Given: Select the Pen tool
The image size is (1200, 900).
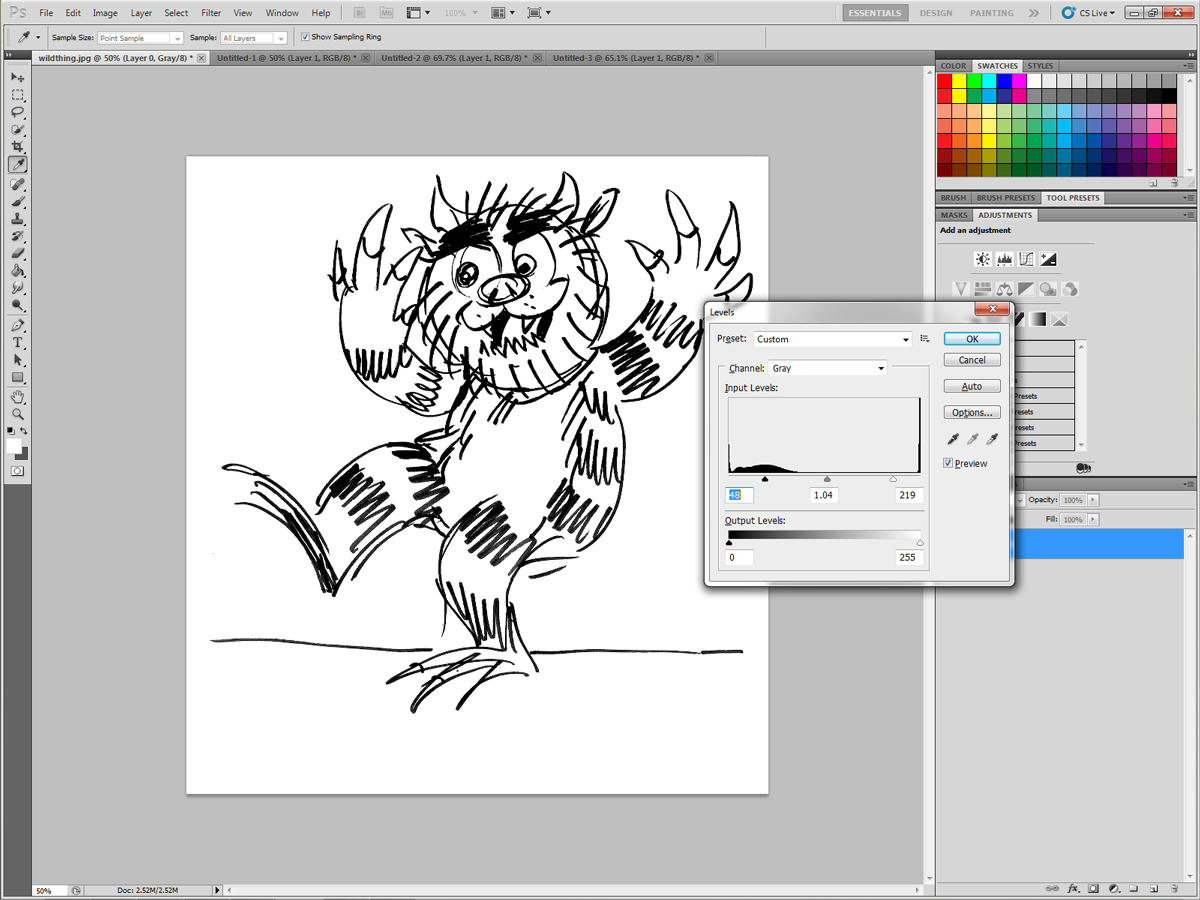Looking at the screenshot, I should coord(18,325).
